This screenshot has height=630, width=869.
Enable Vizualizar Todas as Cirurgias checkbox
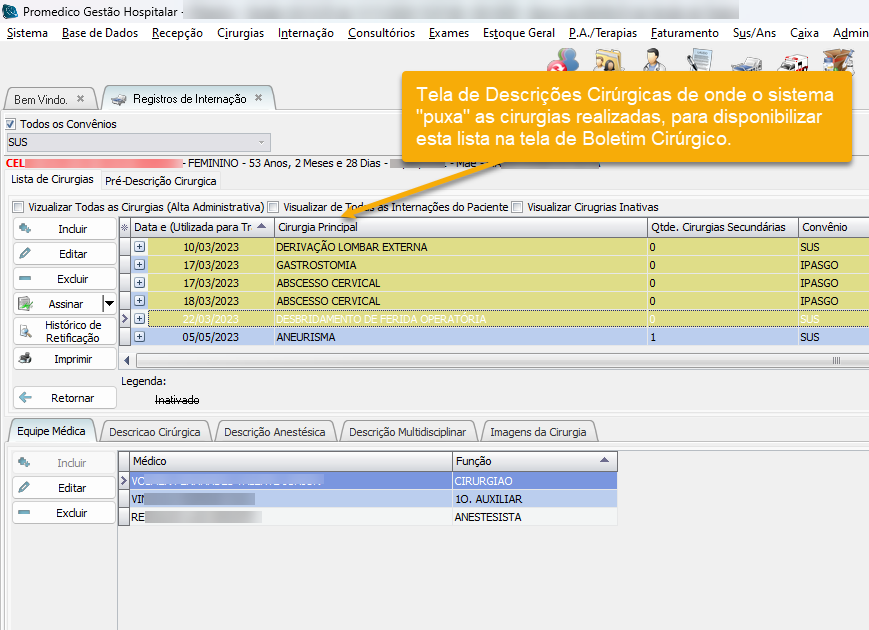[x=19, y=207]
